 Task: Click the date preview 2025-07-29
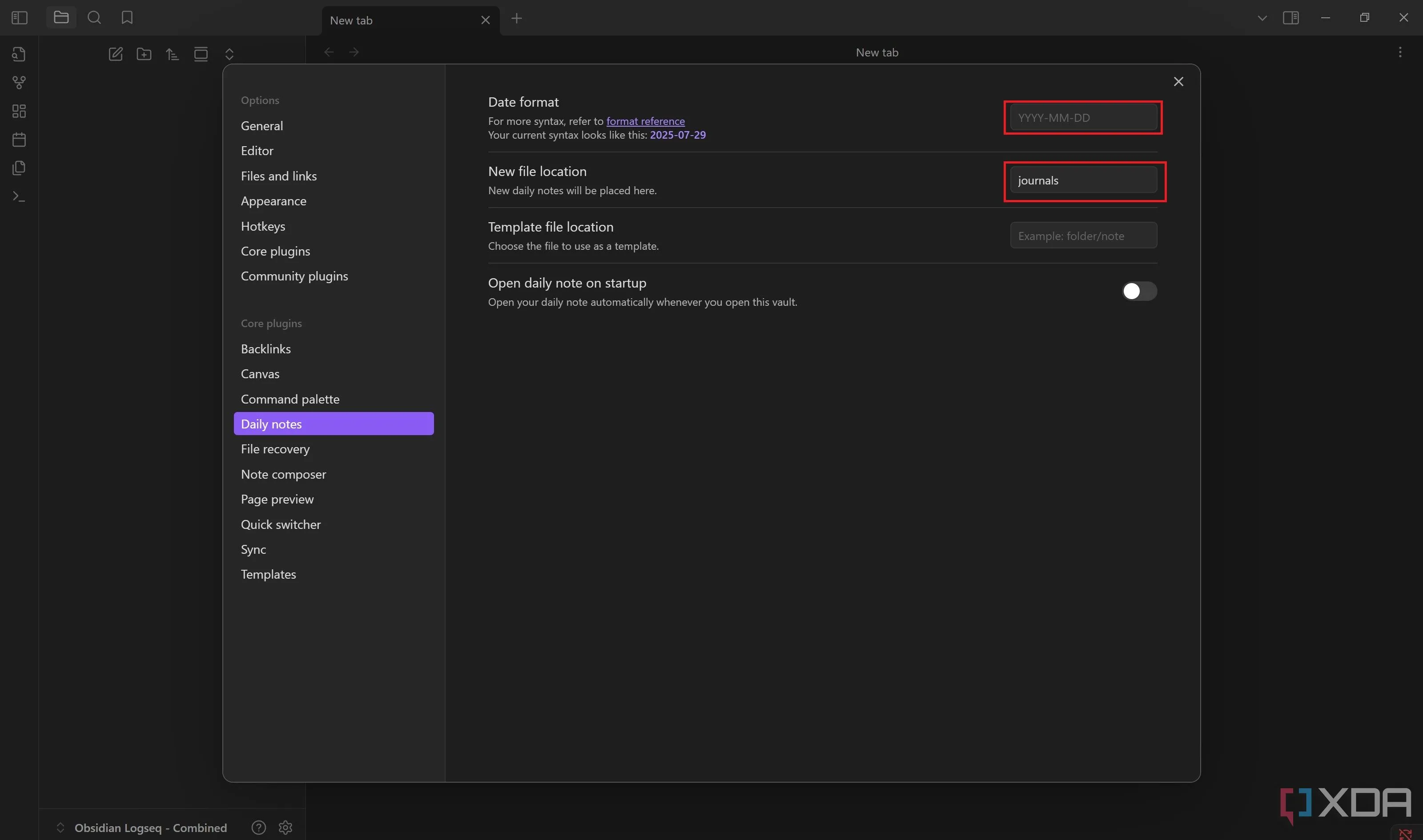click(678, 135)
